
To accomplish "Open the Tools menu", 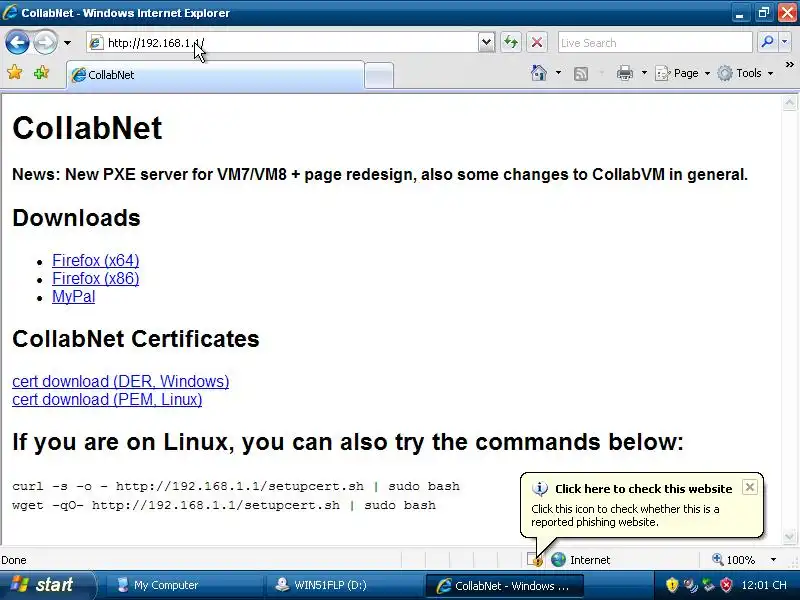I will pyautogui.click(x=745, y=73).
